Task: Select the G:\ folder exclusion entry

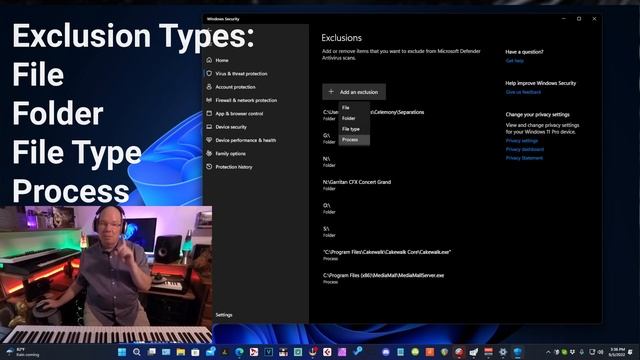Action: [329, 138]
